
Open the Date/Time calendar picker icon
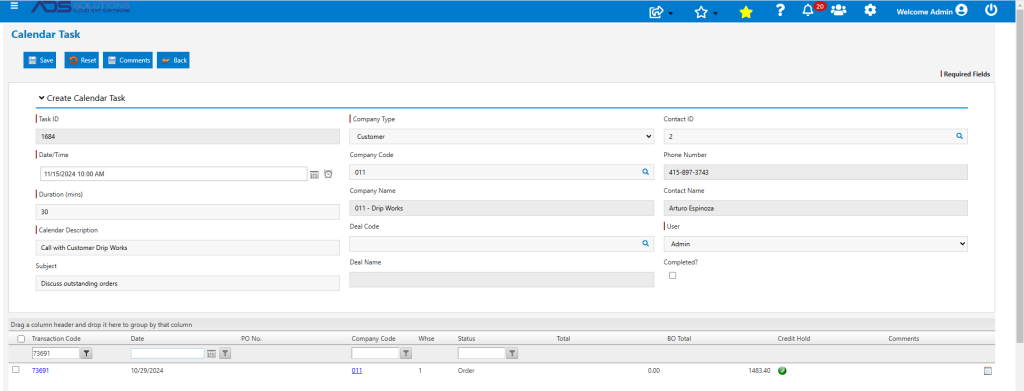(314, 174)
